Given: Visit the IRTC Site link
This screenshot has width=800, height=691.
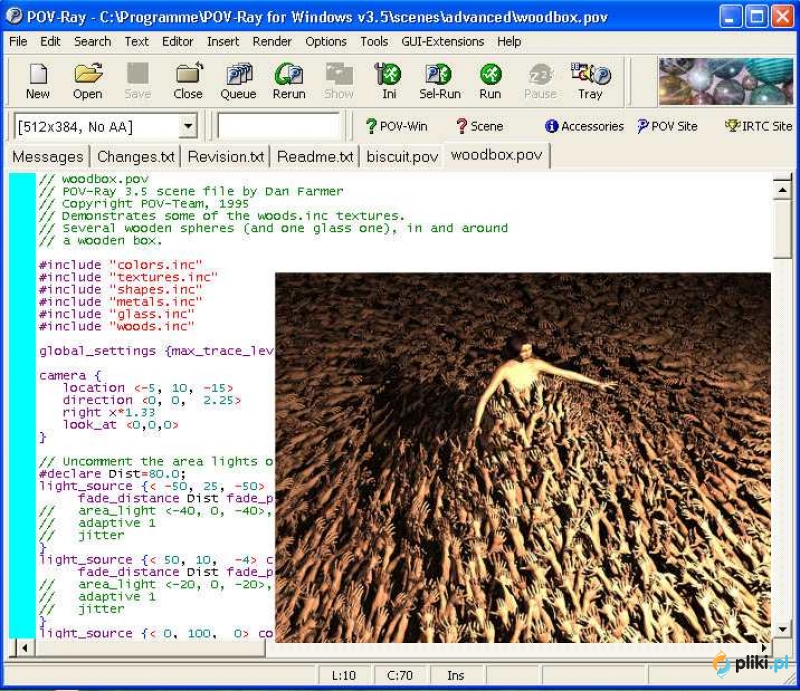Looking at the screenshot, I should (x=759, y=126).
